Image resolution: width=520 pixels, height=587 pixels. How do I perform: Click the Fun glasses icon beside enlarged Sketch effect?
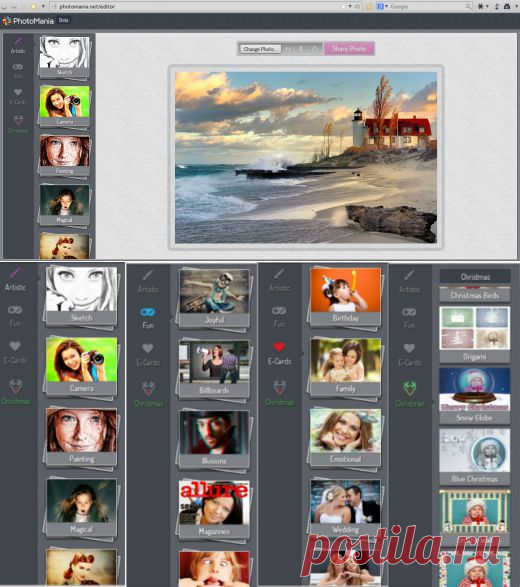click(15, 310)
